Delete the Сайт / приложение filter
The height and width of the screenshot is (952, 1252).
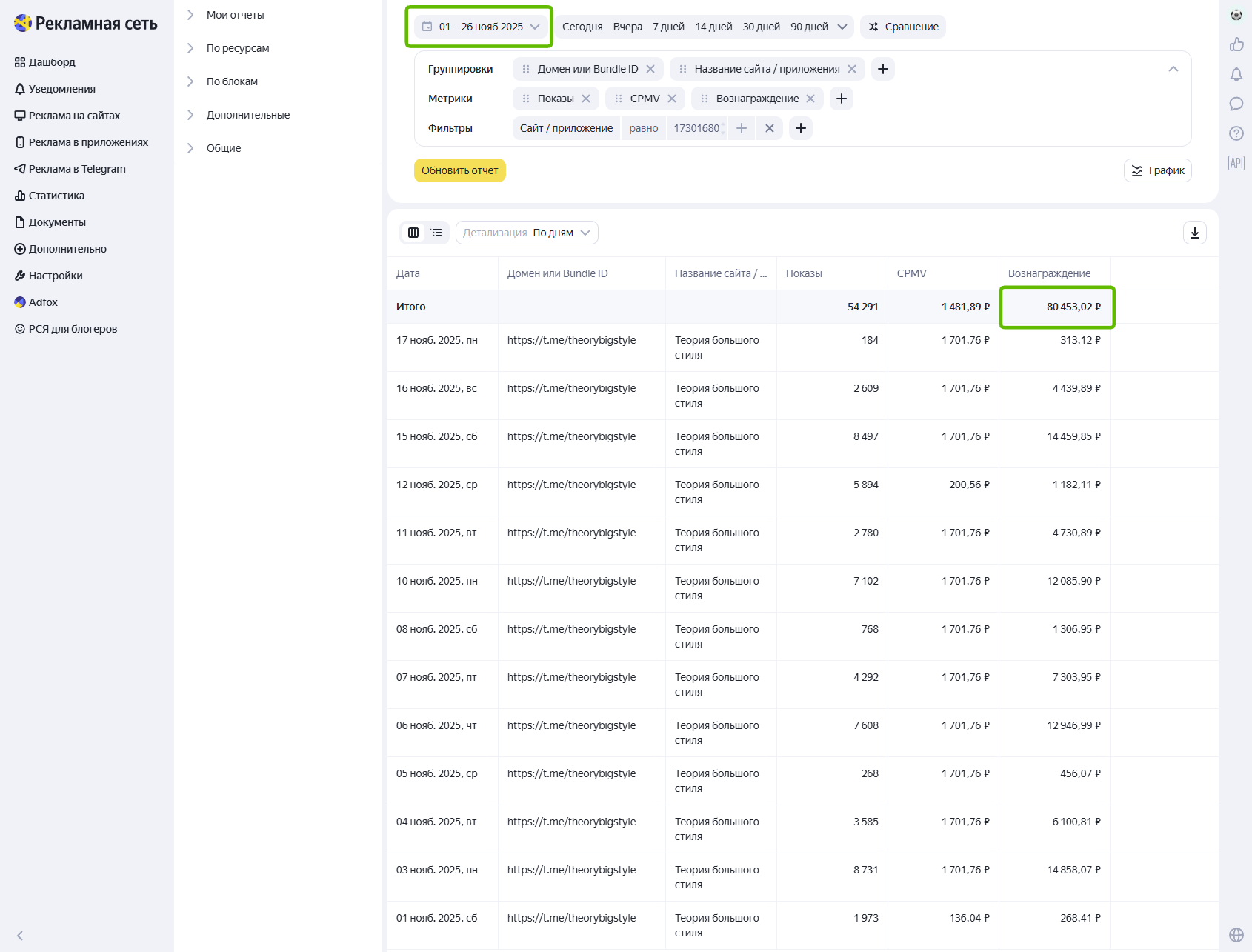[x=770, y=128]
